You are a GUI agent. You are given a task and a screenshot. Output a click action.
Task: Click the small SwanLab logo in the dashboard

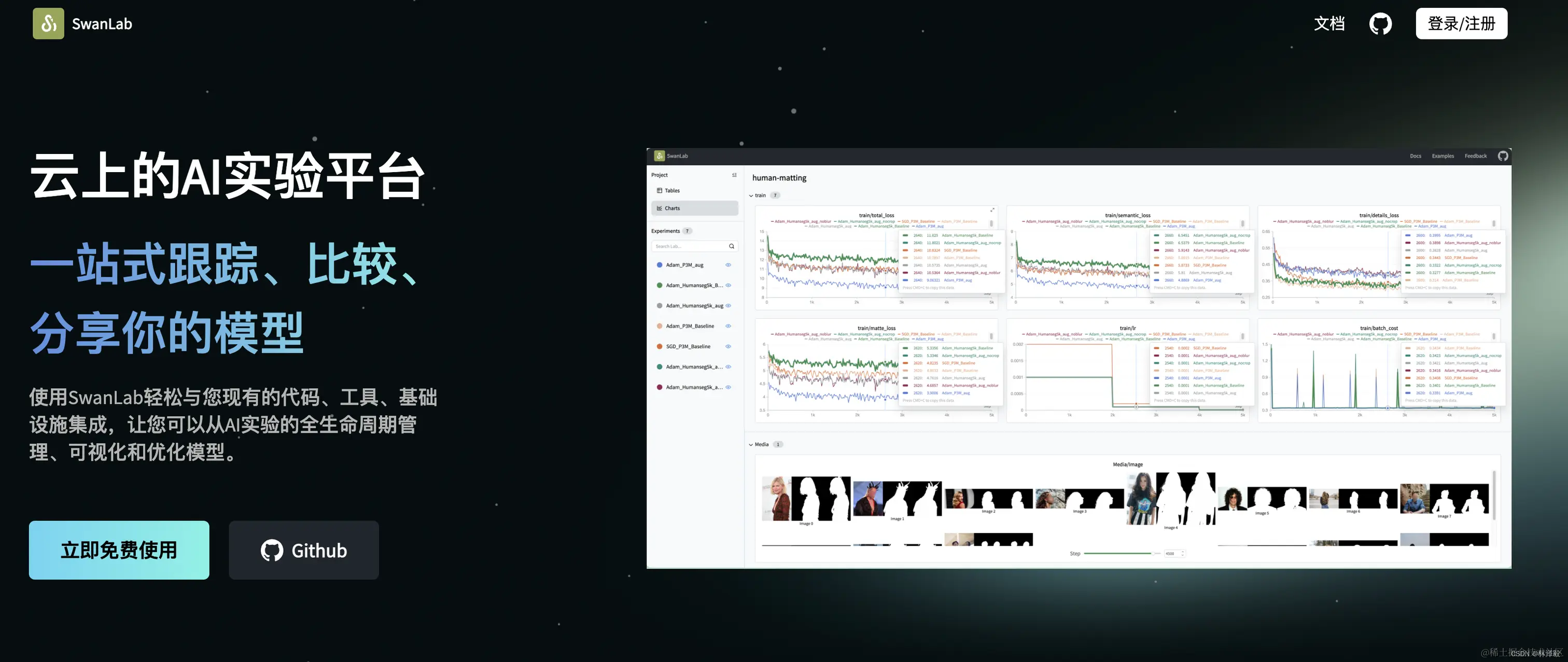click(659, 156)
